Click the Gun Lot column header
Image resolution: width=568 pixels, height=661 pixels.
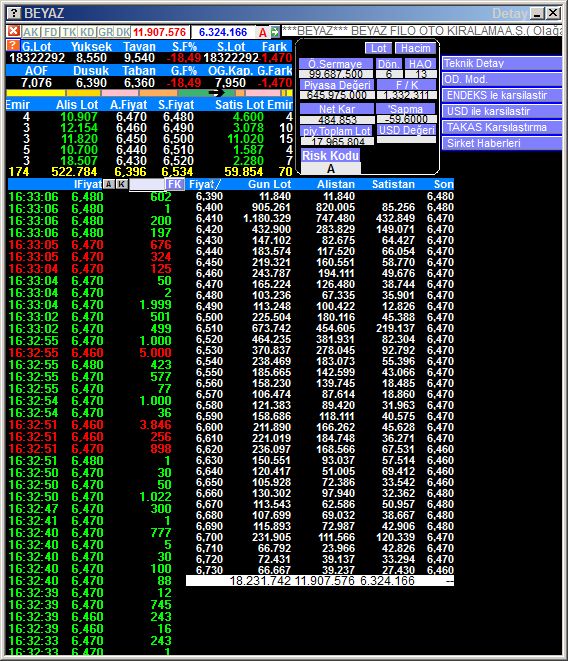270,184
